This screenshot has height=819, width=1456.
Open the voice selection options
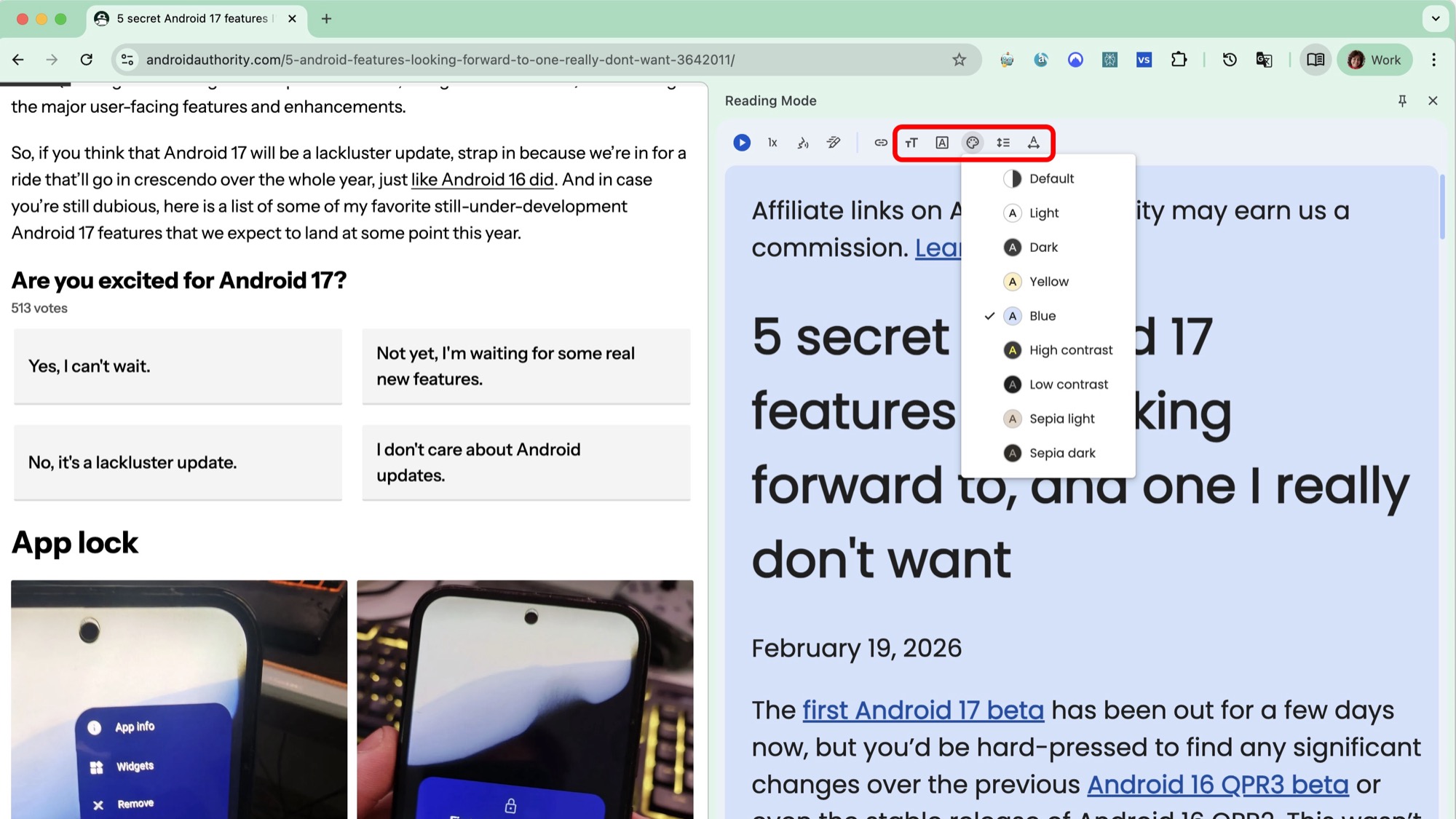click(x=803, y=143)
